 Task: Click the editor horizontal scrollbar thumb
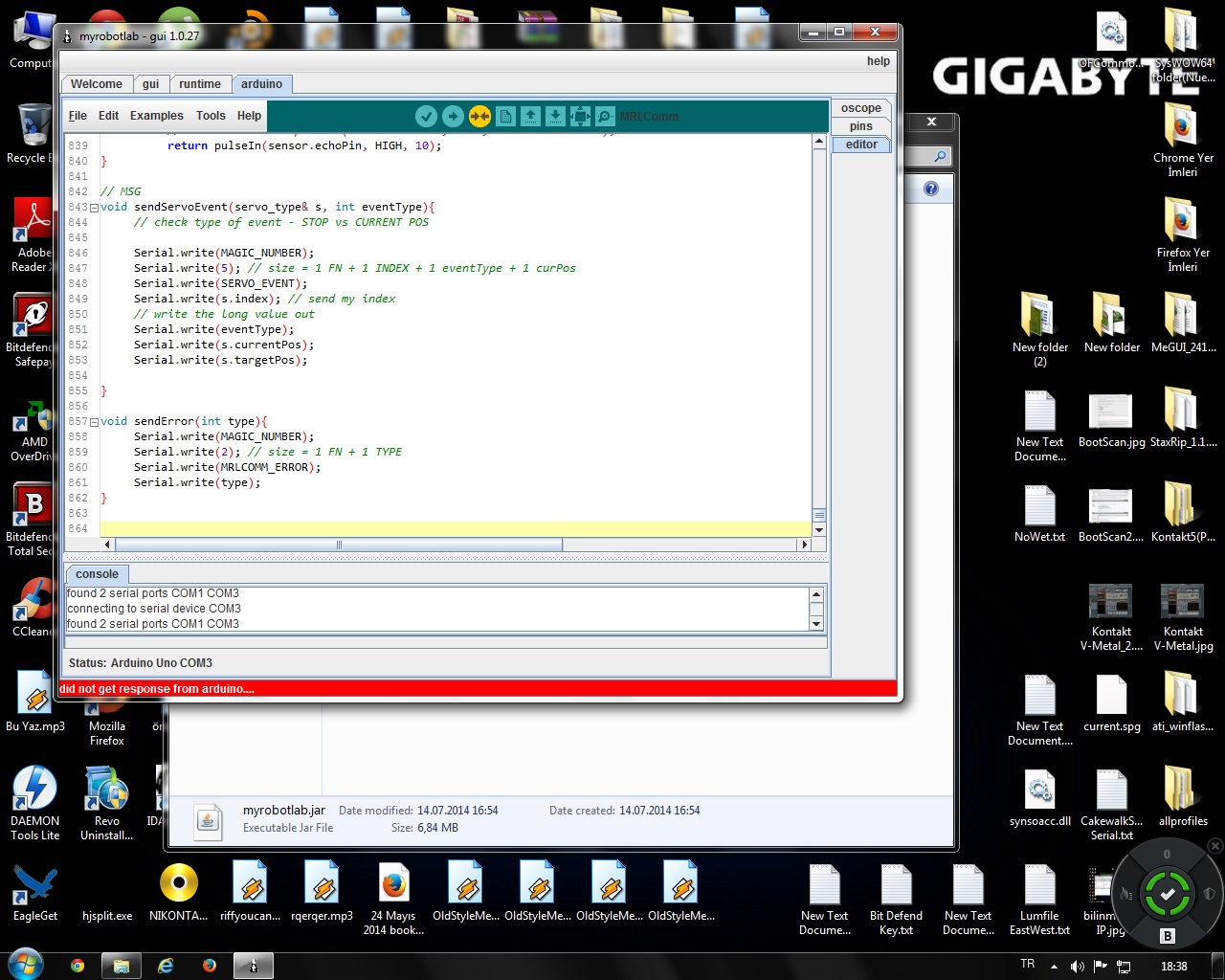[338, 545]
